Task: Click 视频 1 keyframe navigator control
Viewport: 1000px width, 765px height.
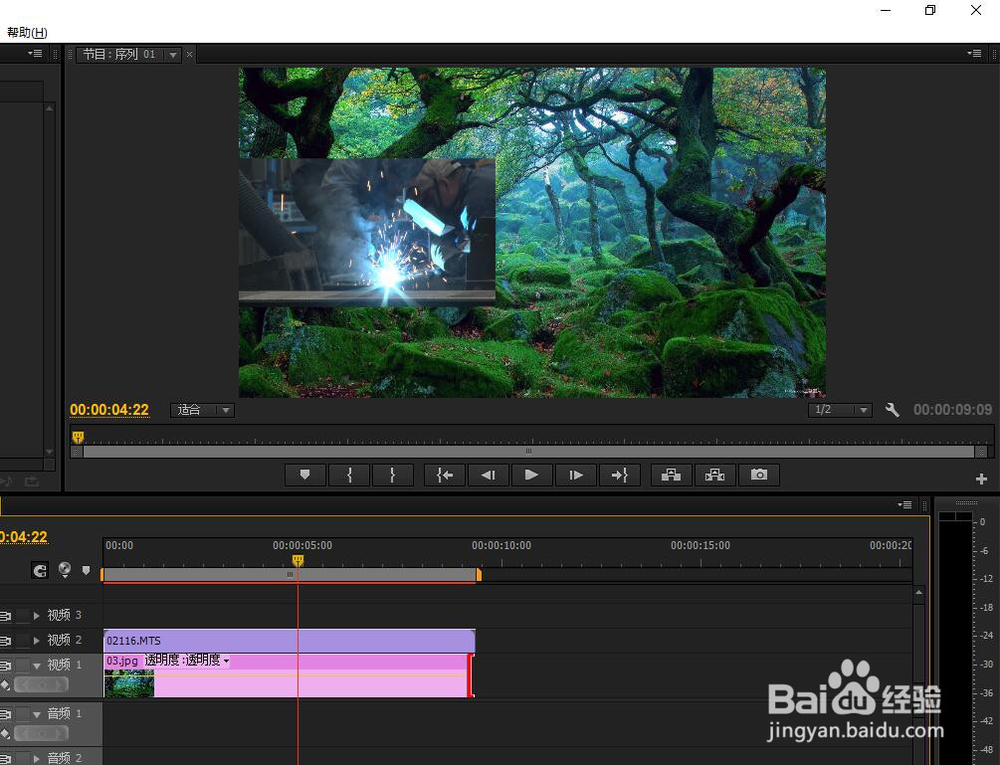Action: coord(41,685)
